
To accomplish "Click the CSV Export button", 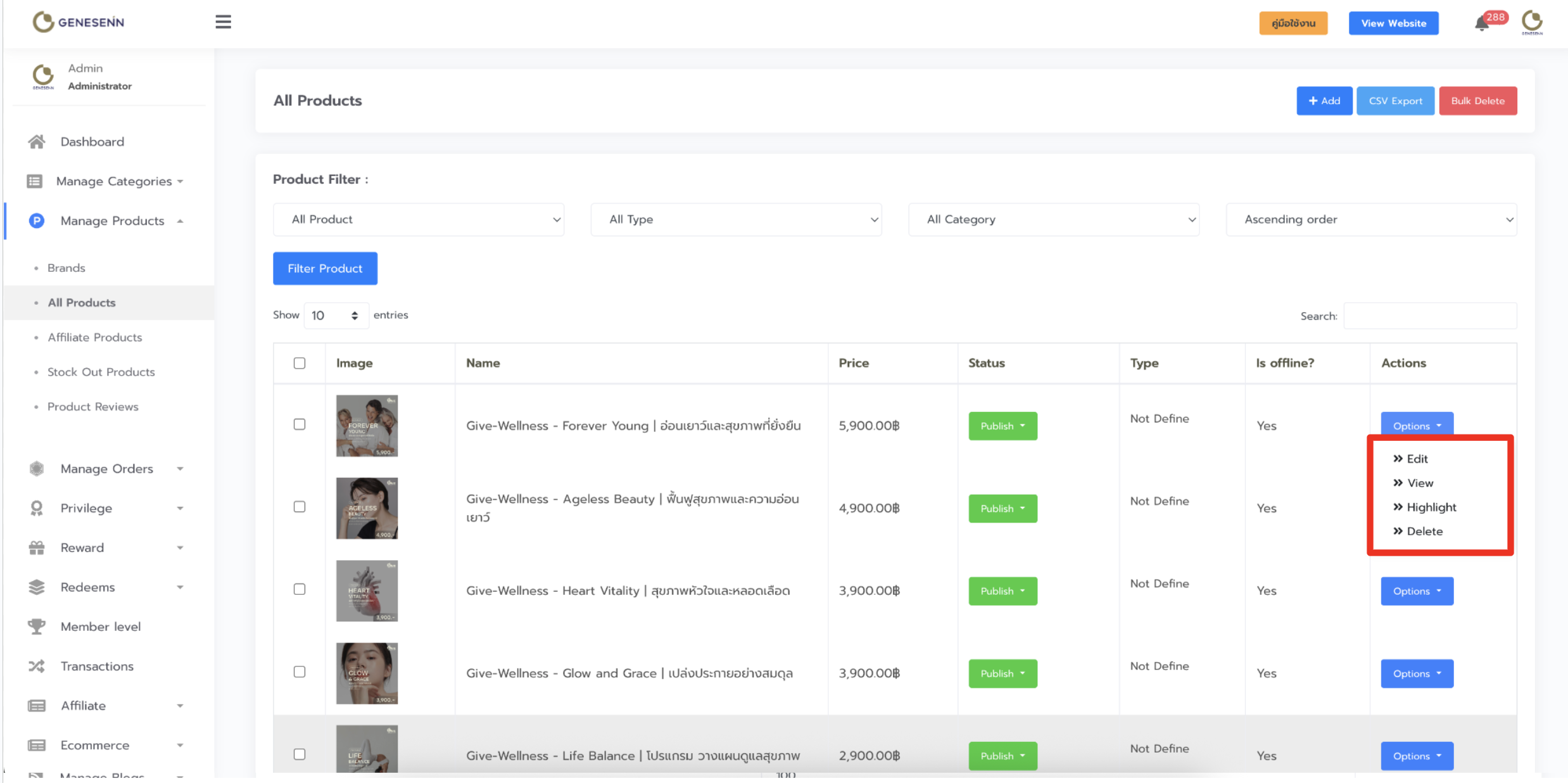I will click(1395, 101).
